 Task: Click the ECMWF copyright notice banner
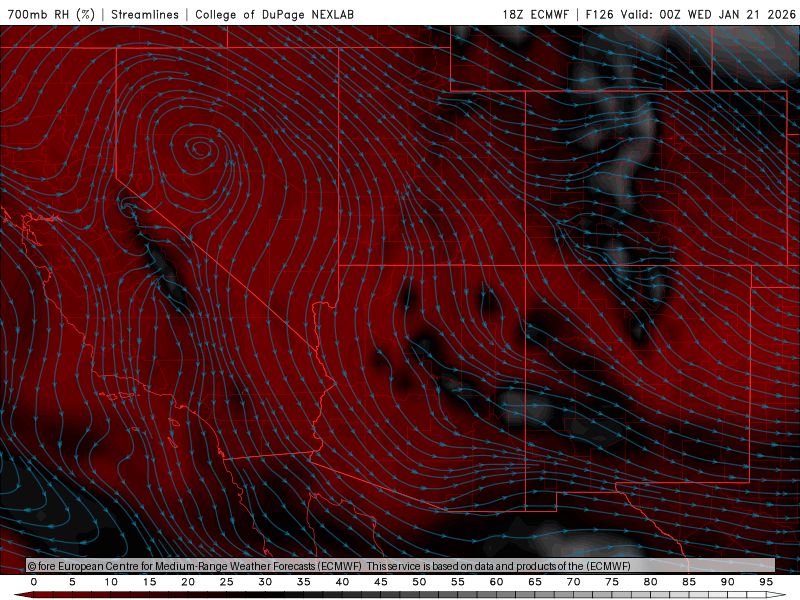[401, 565]
